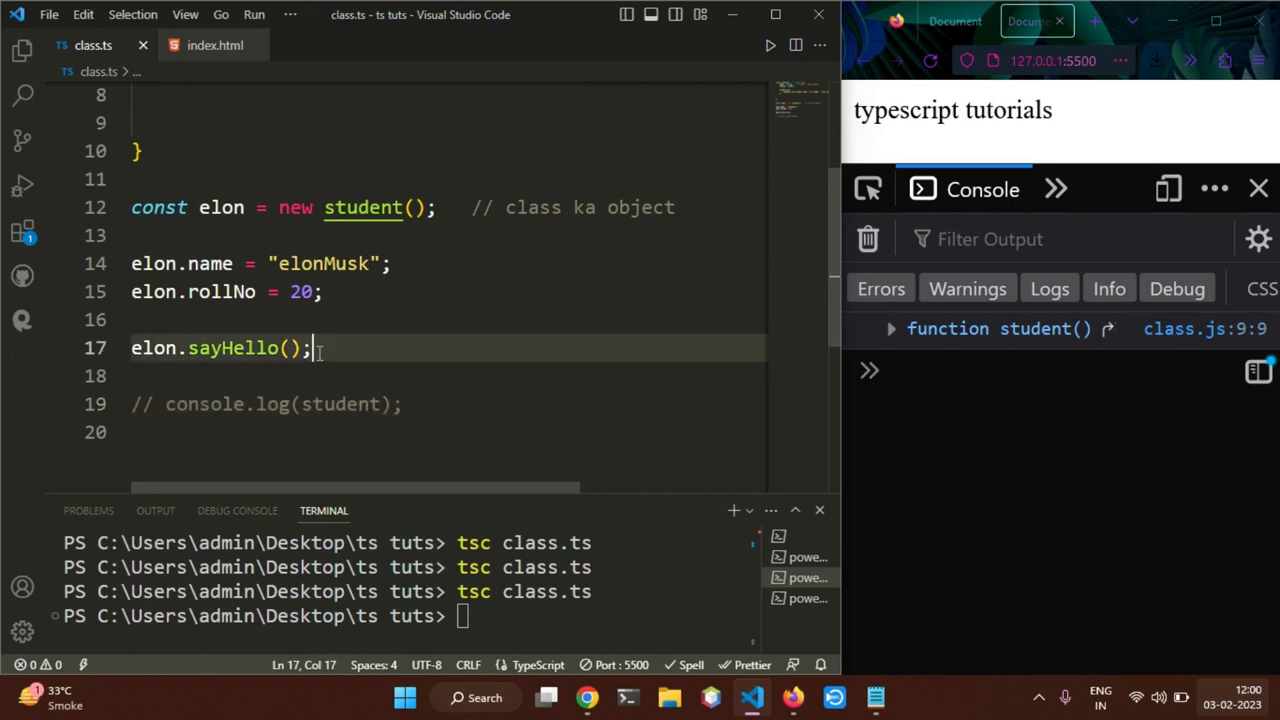This screenshot has height=720, width=1280.
Task: Open the Selection menu
Action: point(133,15)
